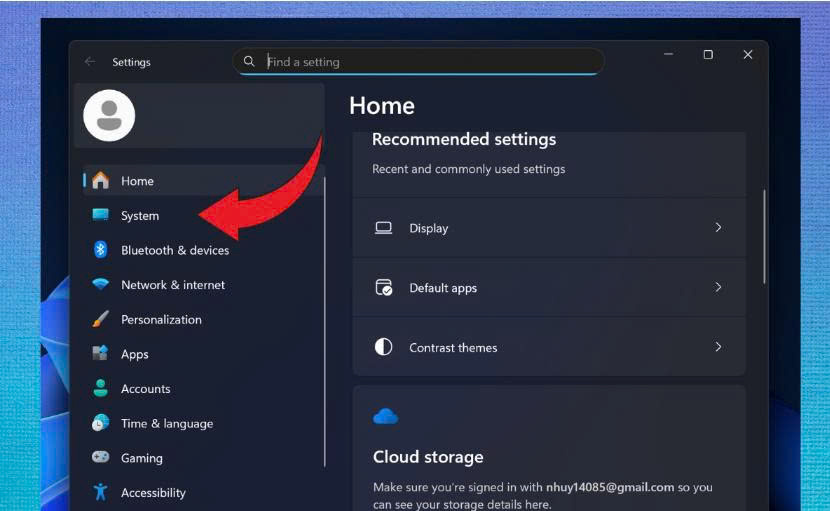830x511 pixels.
Task: Go to Time & language
Action: click(x=203, y=424)
